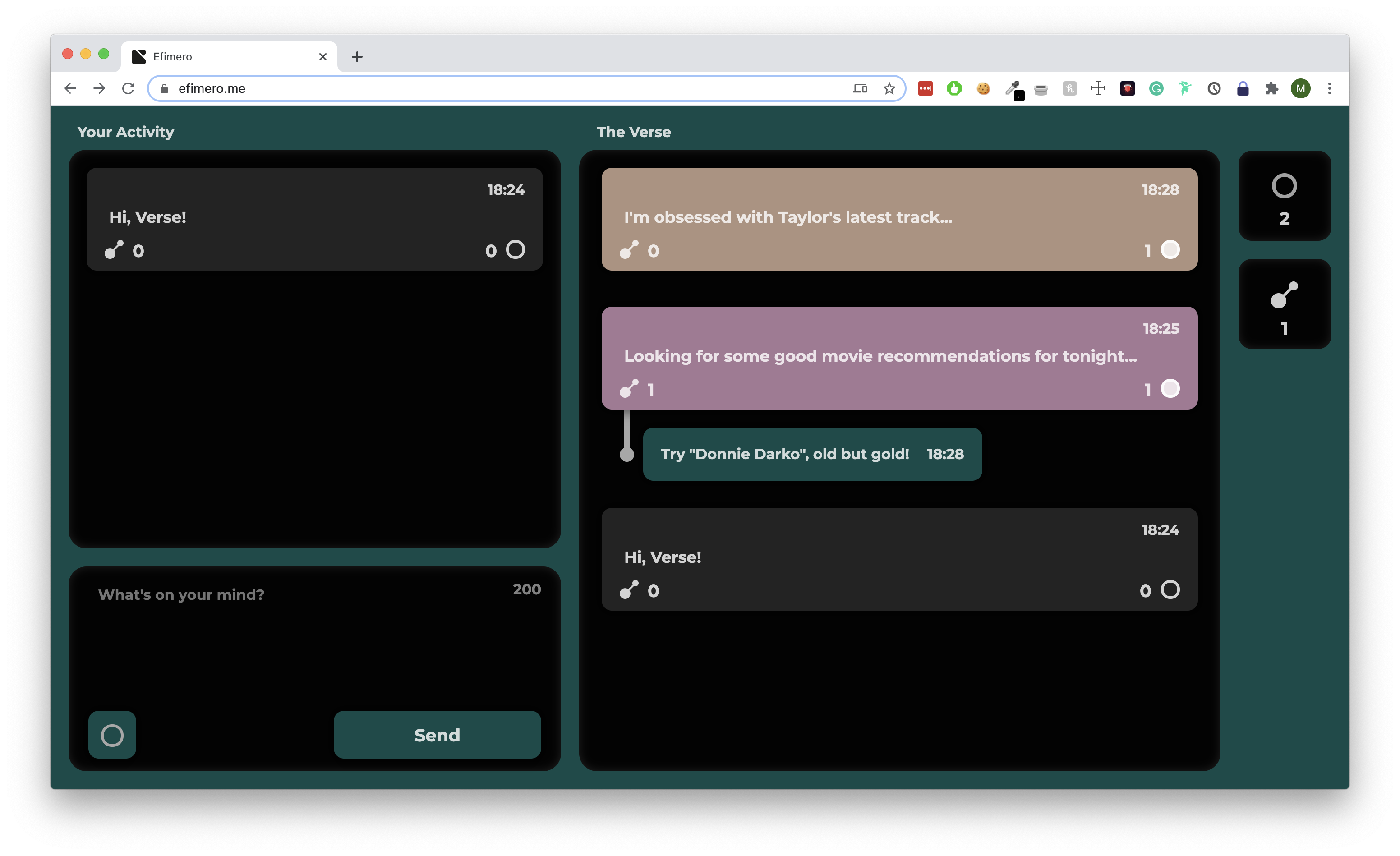Click the reply icon on Verse's Hi, Verse! post

click(x=629, y=590)
